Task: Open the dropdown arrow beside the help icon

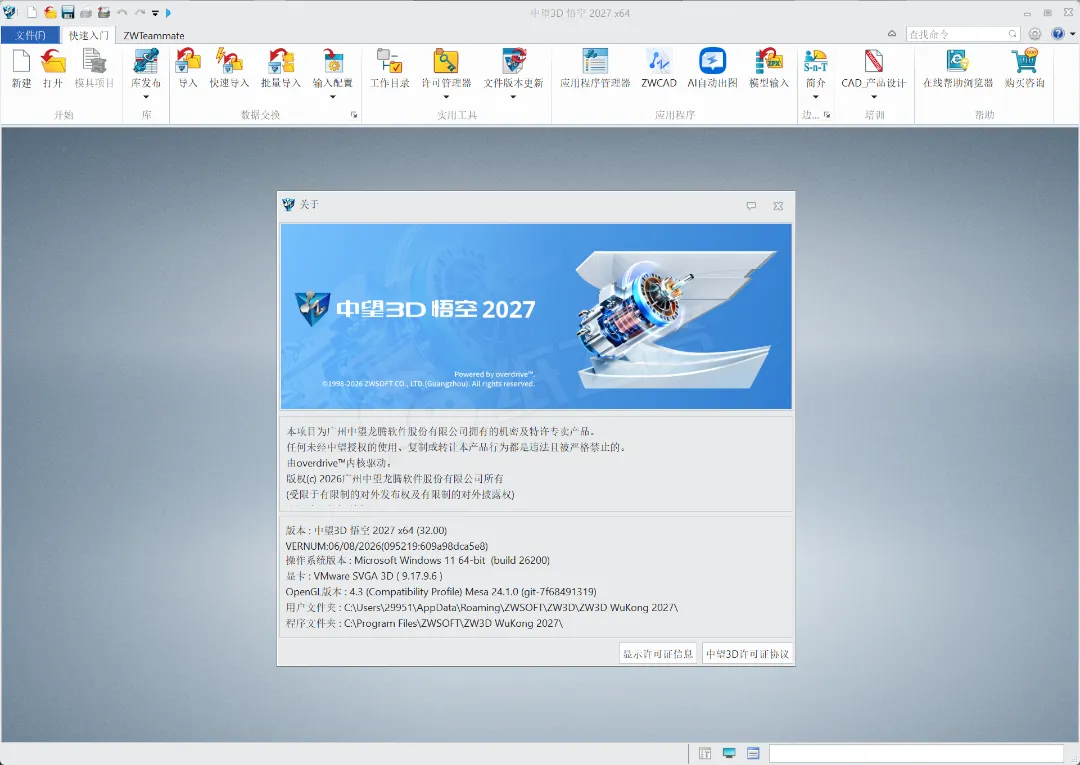Action: point(1072,34)
